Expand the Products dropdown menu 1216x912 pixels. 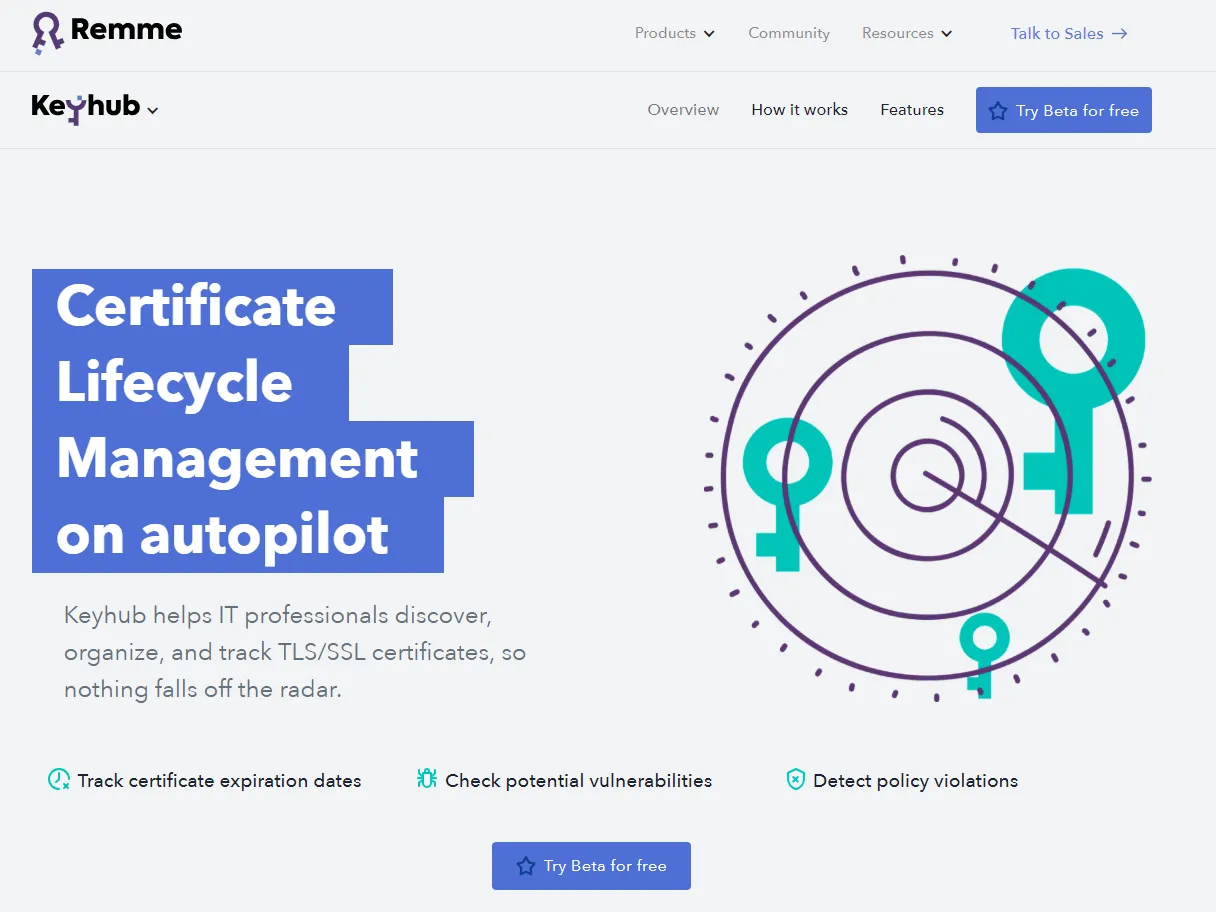point(675,33)
